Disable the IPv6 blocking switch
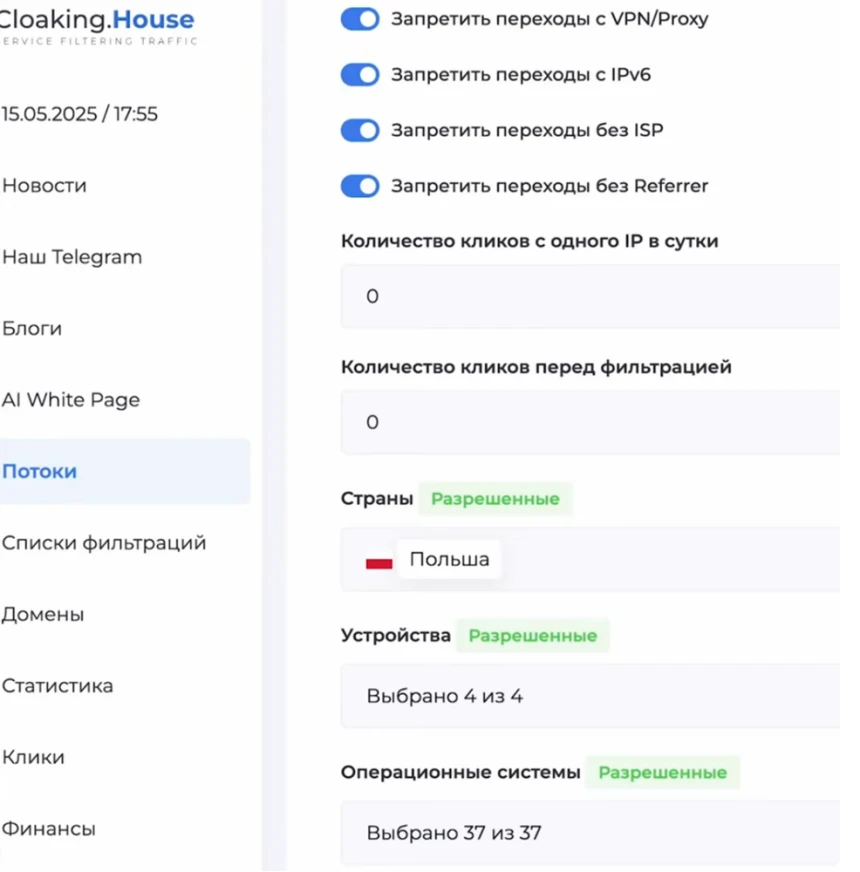860x872 pixels. click(x=360, y=75)
